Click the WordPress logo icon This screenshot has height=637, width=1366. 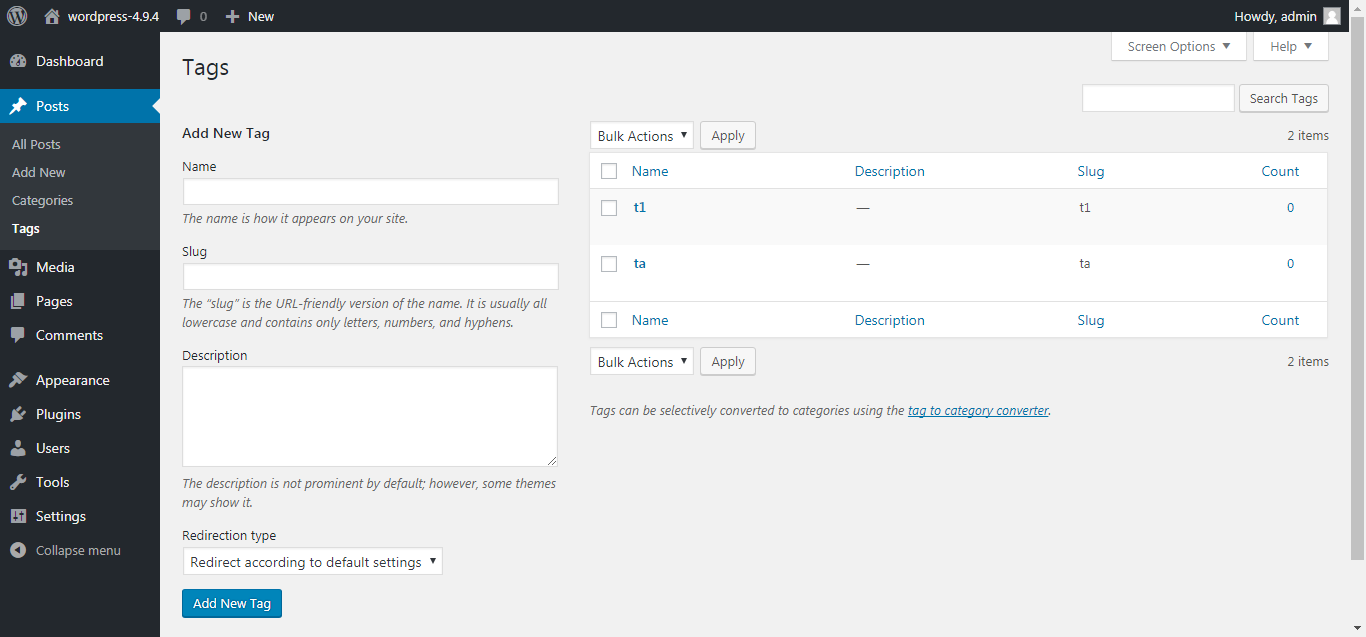click(17, 16)
